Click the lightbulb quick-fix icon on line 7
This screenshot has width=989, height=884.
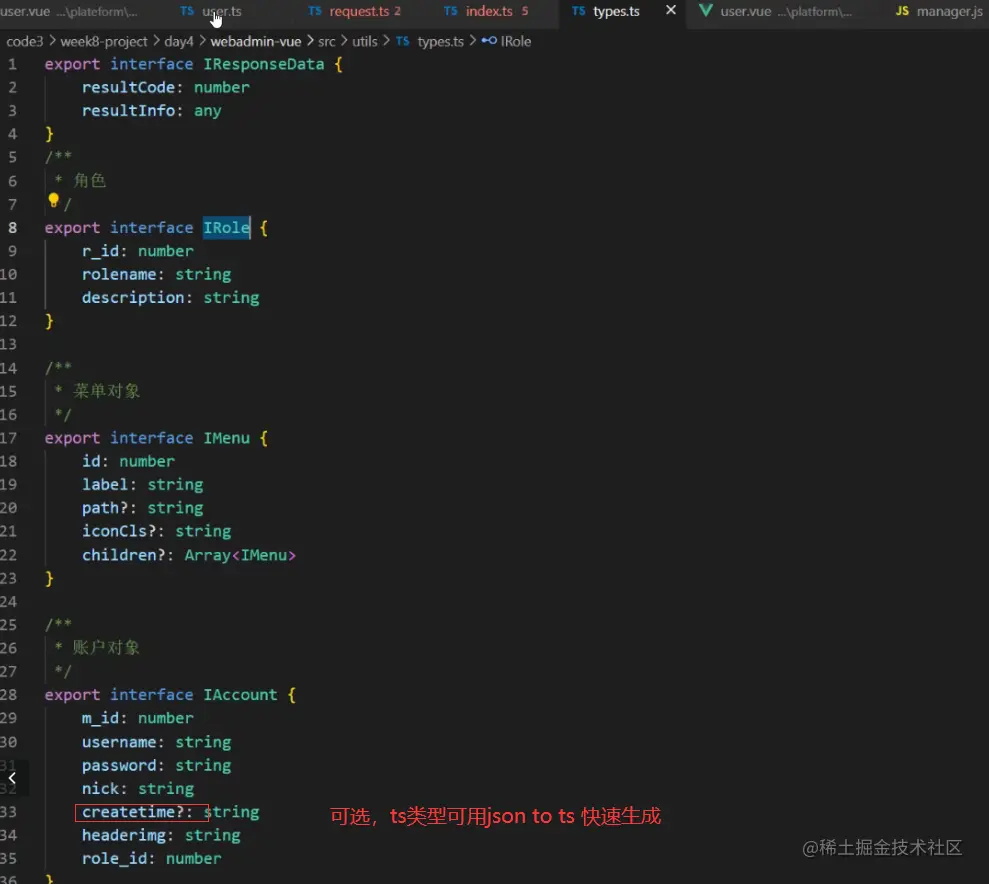tap(53, 201)
